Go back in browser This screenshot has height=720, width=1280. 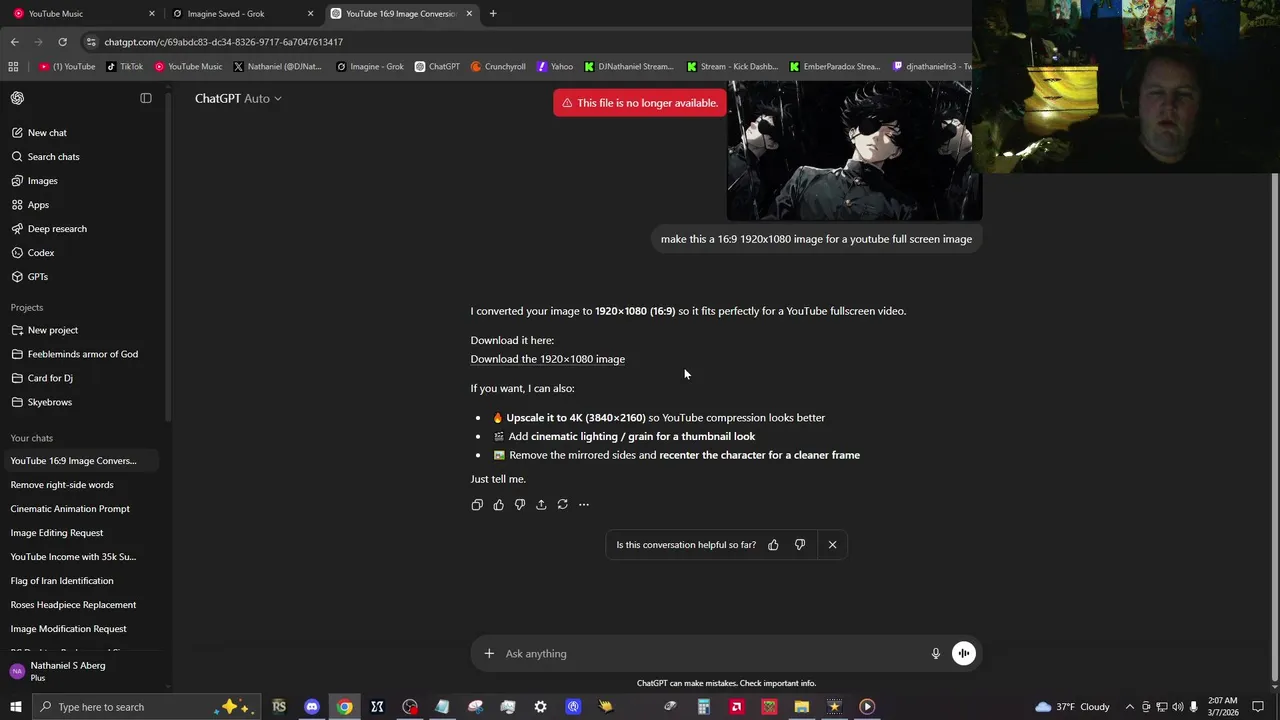15,42
